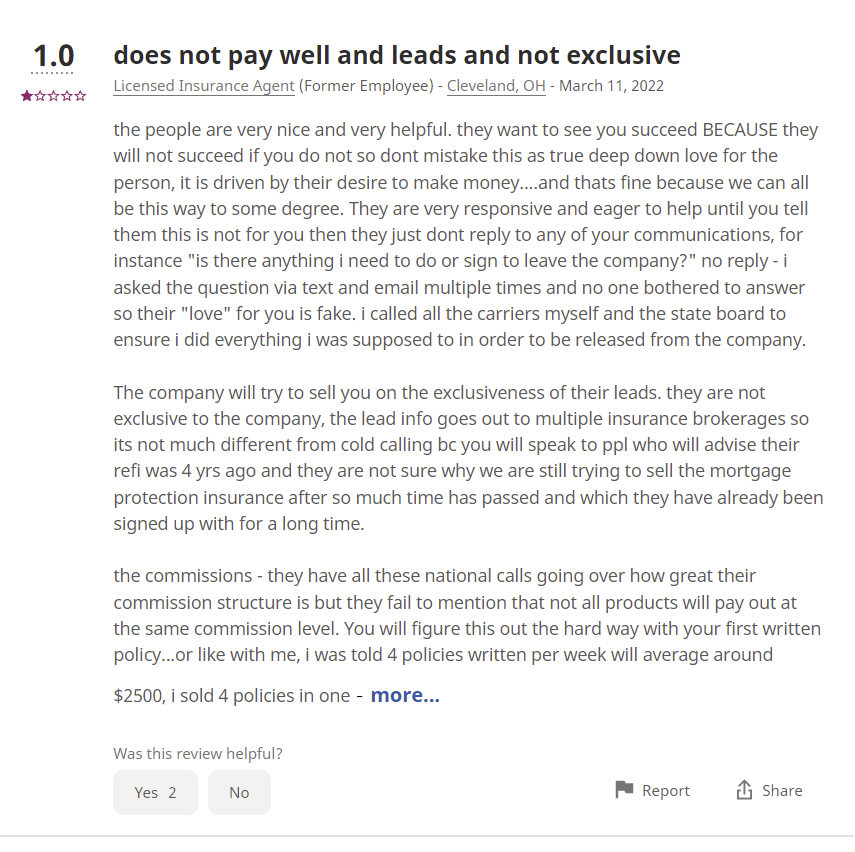This screenshot has width=855, height=852.
Task: Click the review title about pay and leads
Action: tap(397, 56)
